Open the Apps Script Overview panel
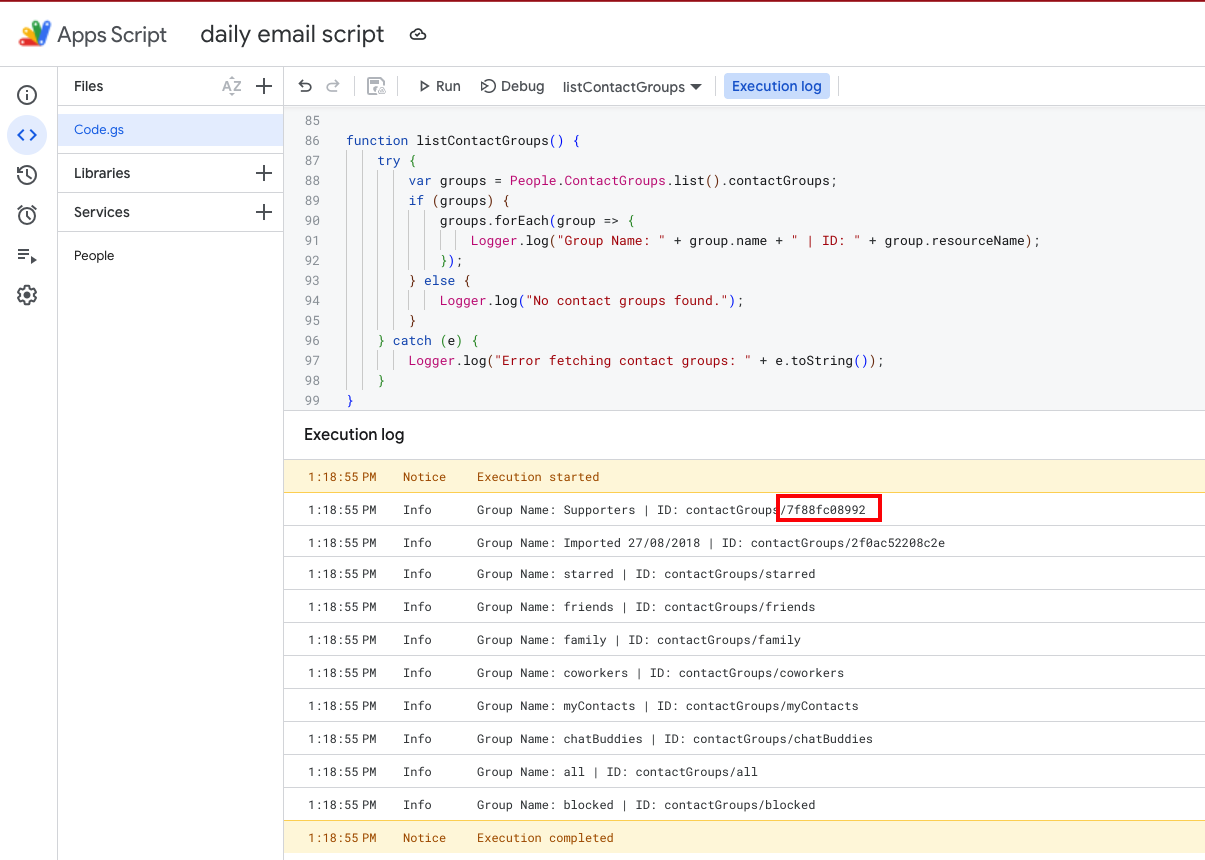The image size is (1205, 860). point(27,95)
